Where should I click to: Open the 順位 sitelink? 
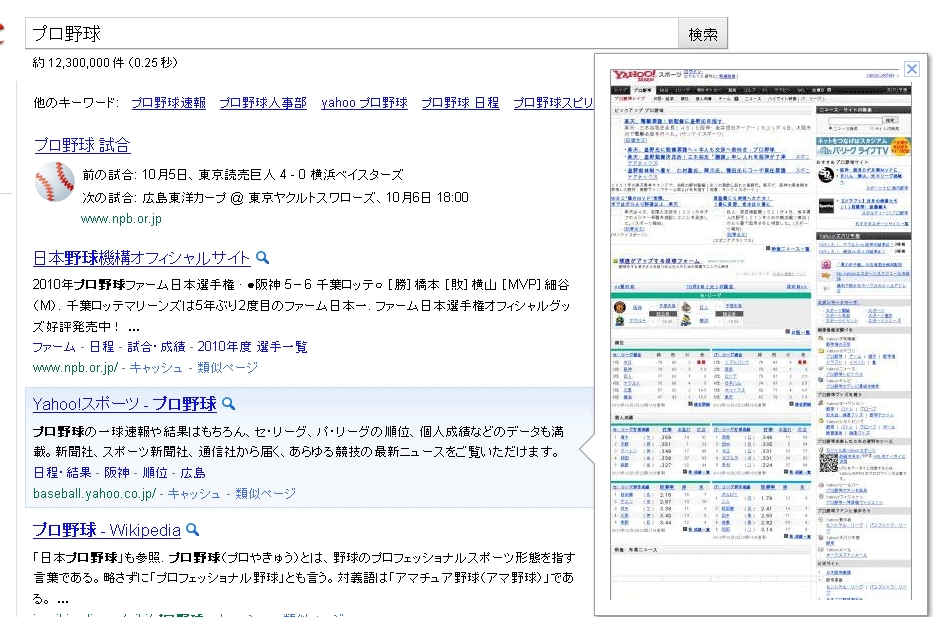155,473
